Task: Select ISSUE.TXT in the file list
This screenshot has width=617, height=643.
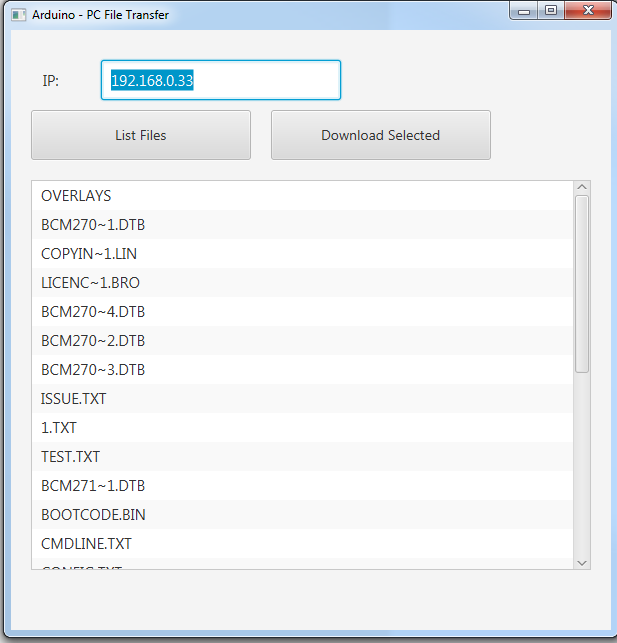Action: (302, 399)
